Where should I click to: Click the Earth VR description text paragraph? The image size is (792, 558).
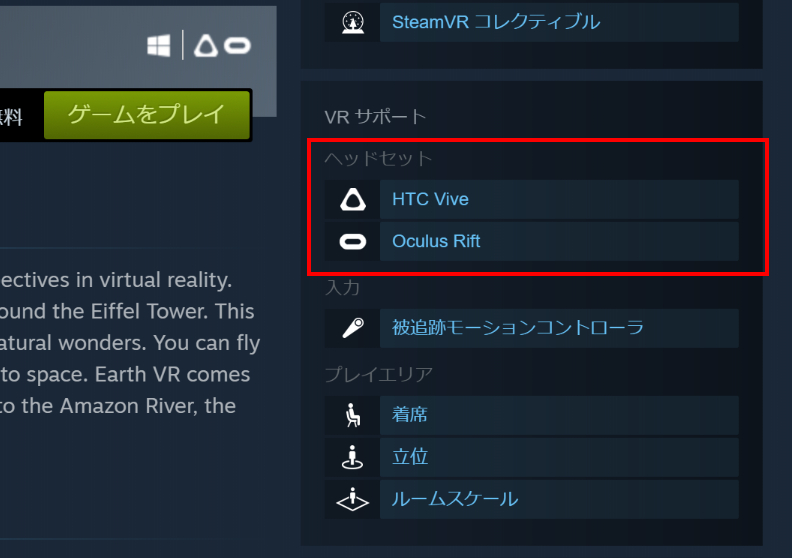pos(130,343)
